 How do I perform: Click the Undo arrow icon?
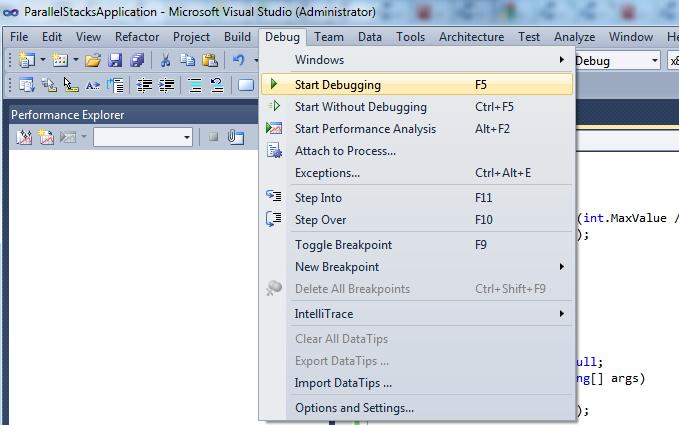pos(239,60)
